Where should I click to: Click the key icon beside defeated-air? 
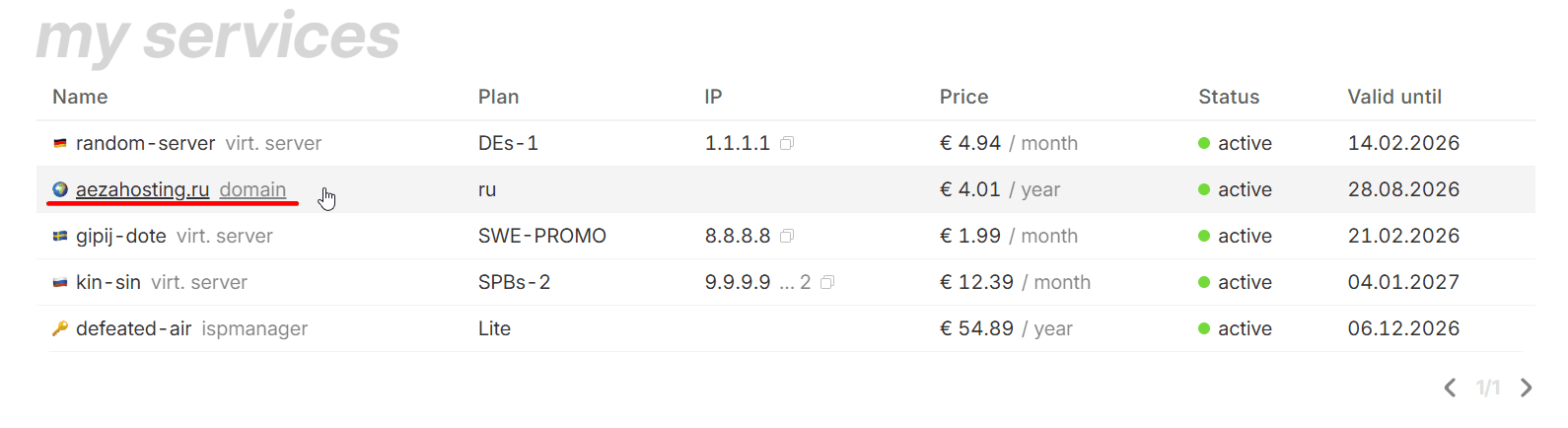[60, 328]
